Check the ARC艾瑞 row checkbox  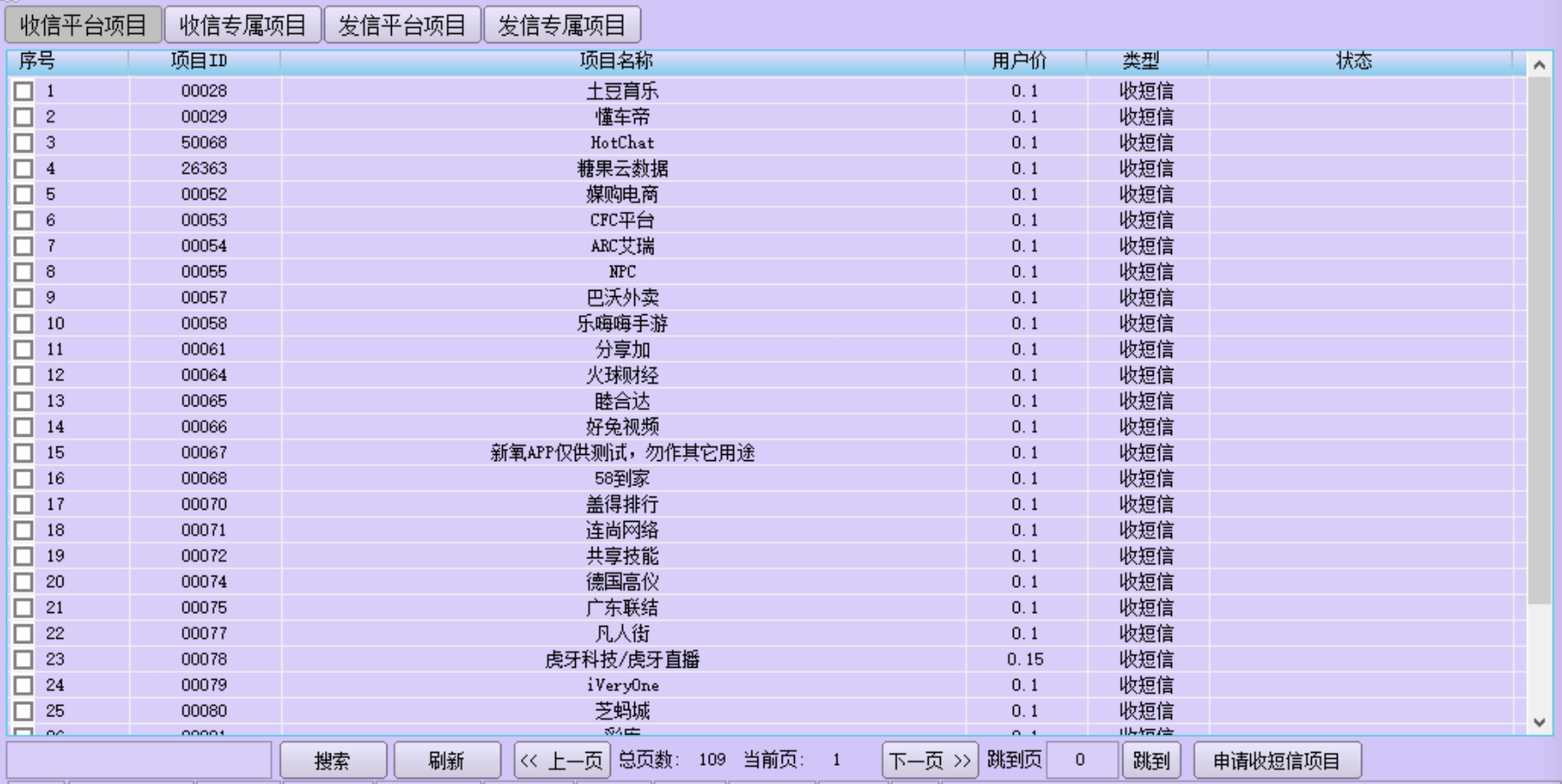23,247
